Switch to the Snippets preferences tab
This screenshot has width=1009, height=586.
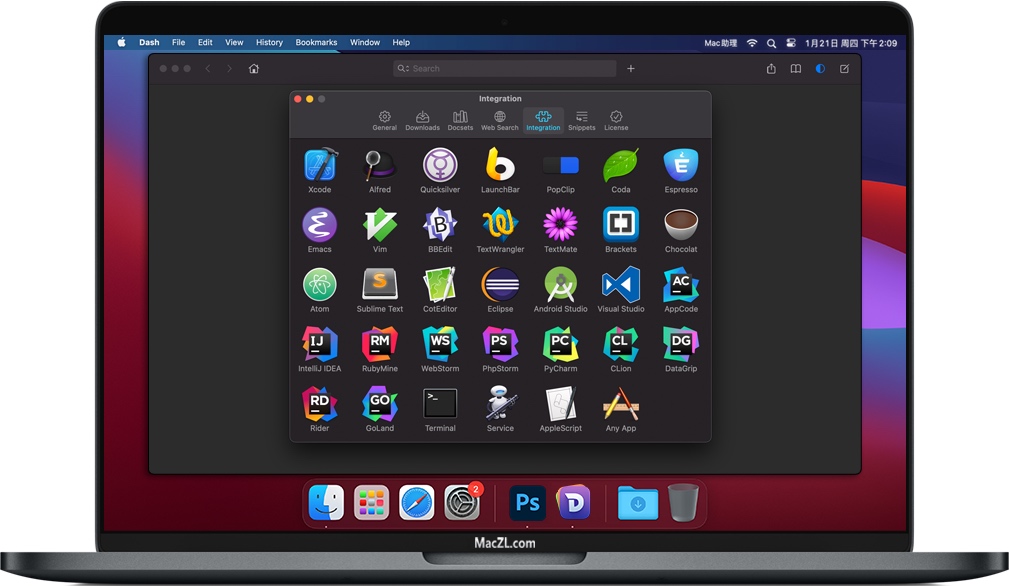point(582,120)
